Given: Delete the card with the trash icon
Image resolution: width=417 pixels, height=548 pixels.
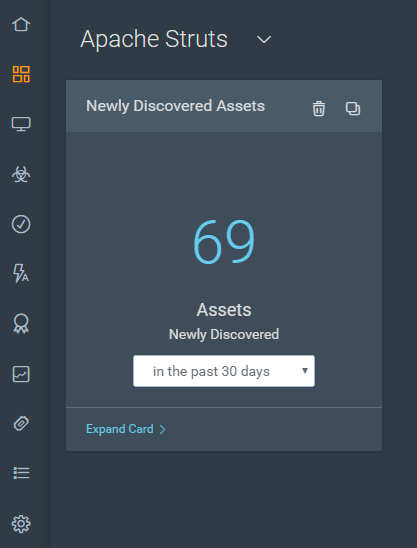Looking at the screenshot, I should (x=319, y=108).
